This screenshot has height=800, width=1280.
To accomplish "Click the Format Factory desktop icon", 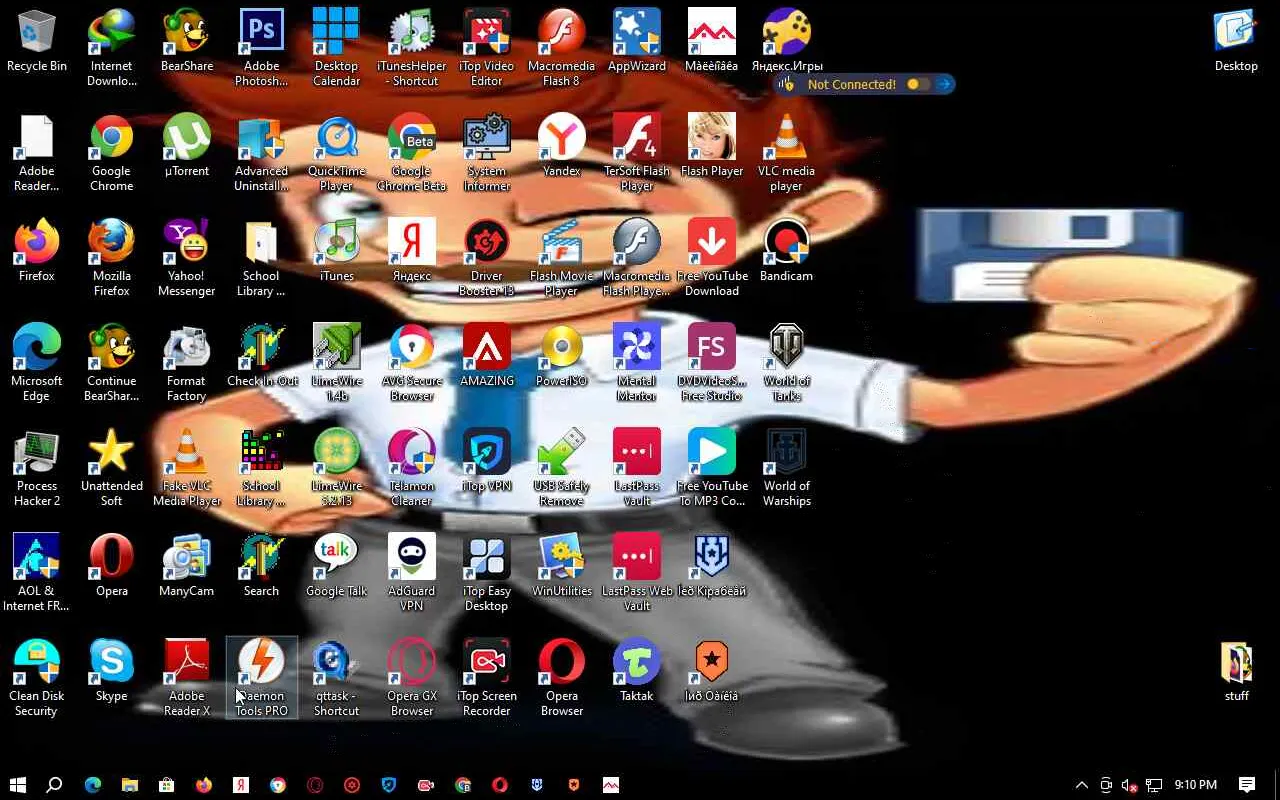I will (x=187, y=363).
